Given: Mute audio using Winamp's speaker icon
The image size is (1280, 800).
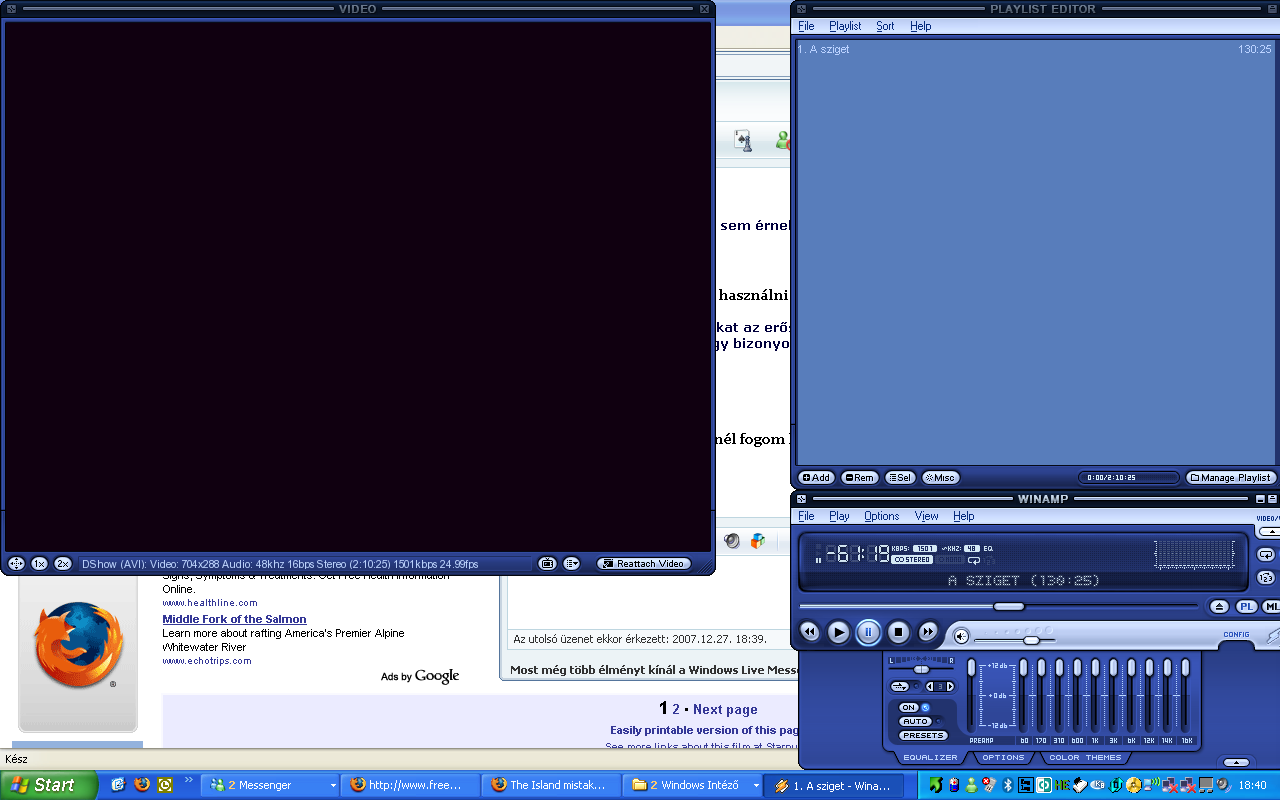Looking at the screenshot, I should click(961, 636).
